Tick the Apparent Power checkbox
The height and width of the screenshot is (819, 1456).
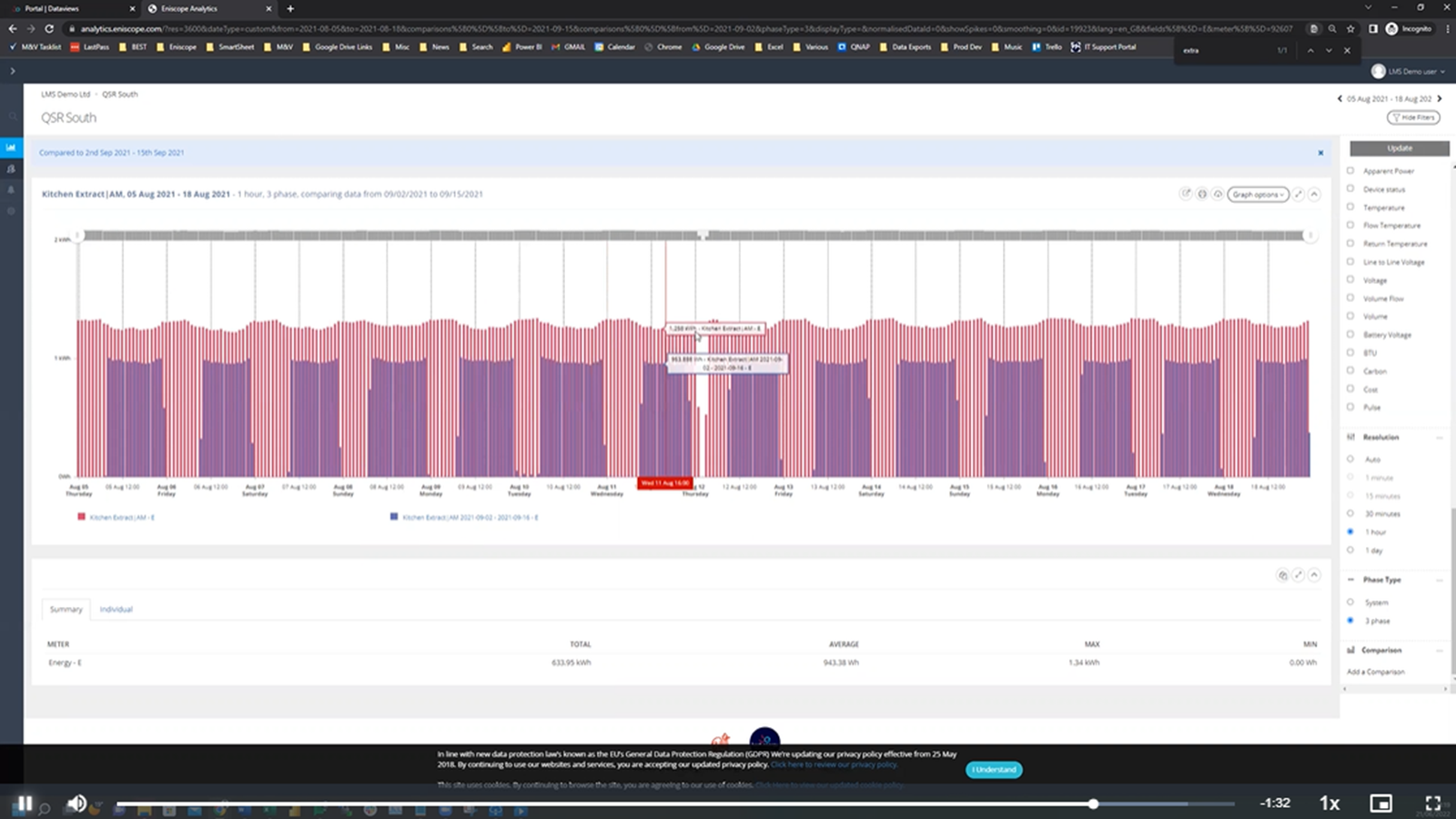point(1350,170)
